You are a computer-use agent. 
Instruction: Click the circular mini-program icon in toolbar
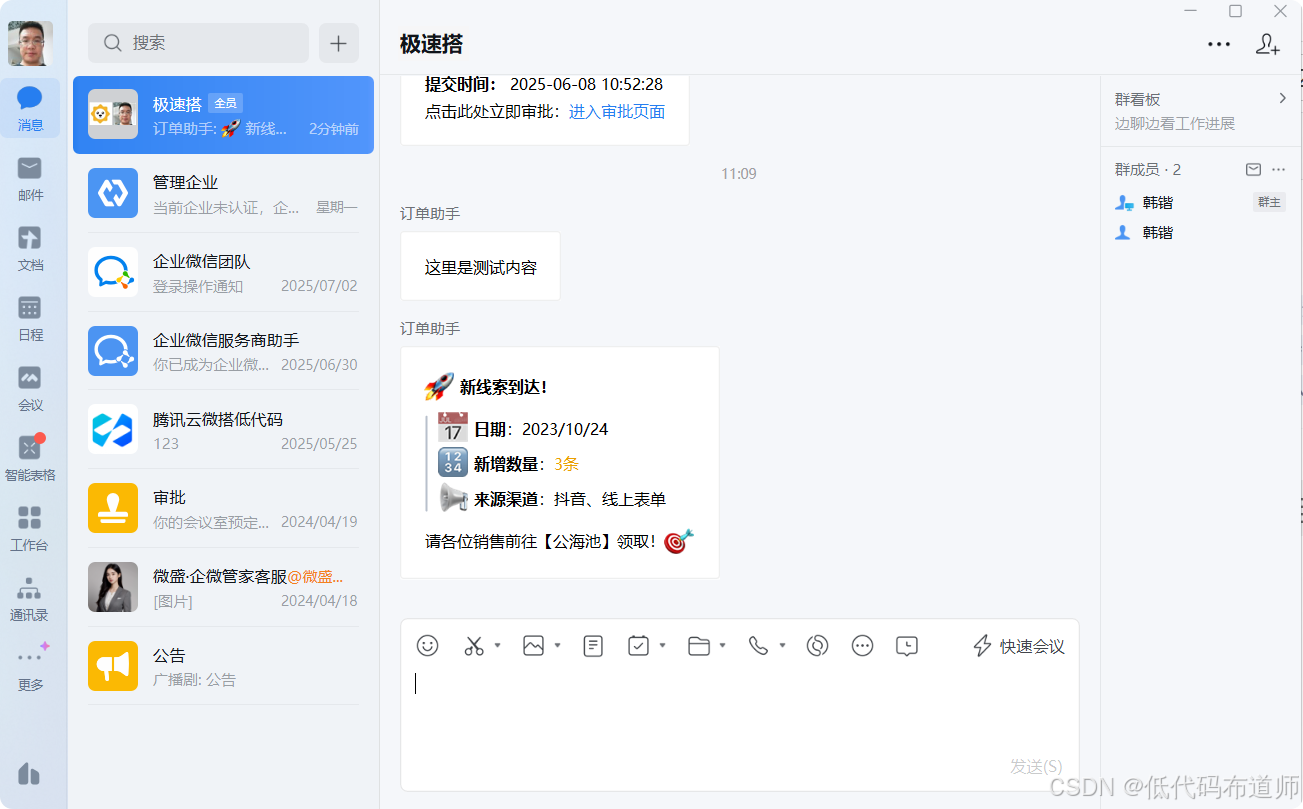[817, 646]
